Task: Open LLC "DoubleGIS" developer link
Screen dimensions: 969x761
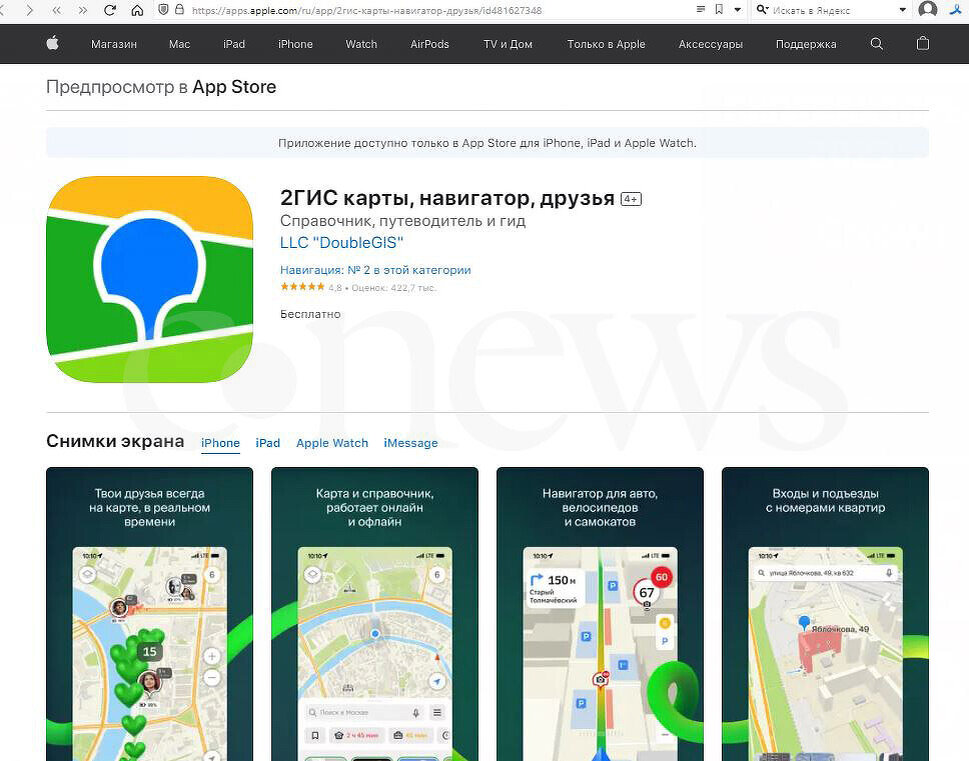Action: (341, 242)
